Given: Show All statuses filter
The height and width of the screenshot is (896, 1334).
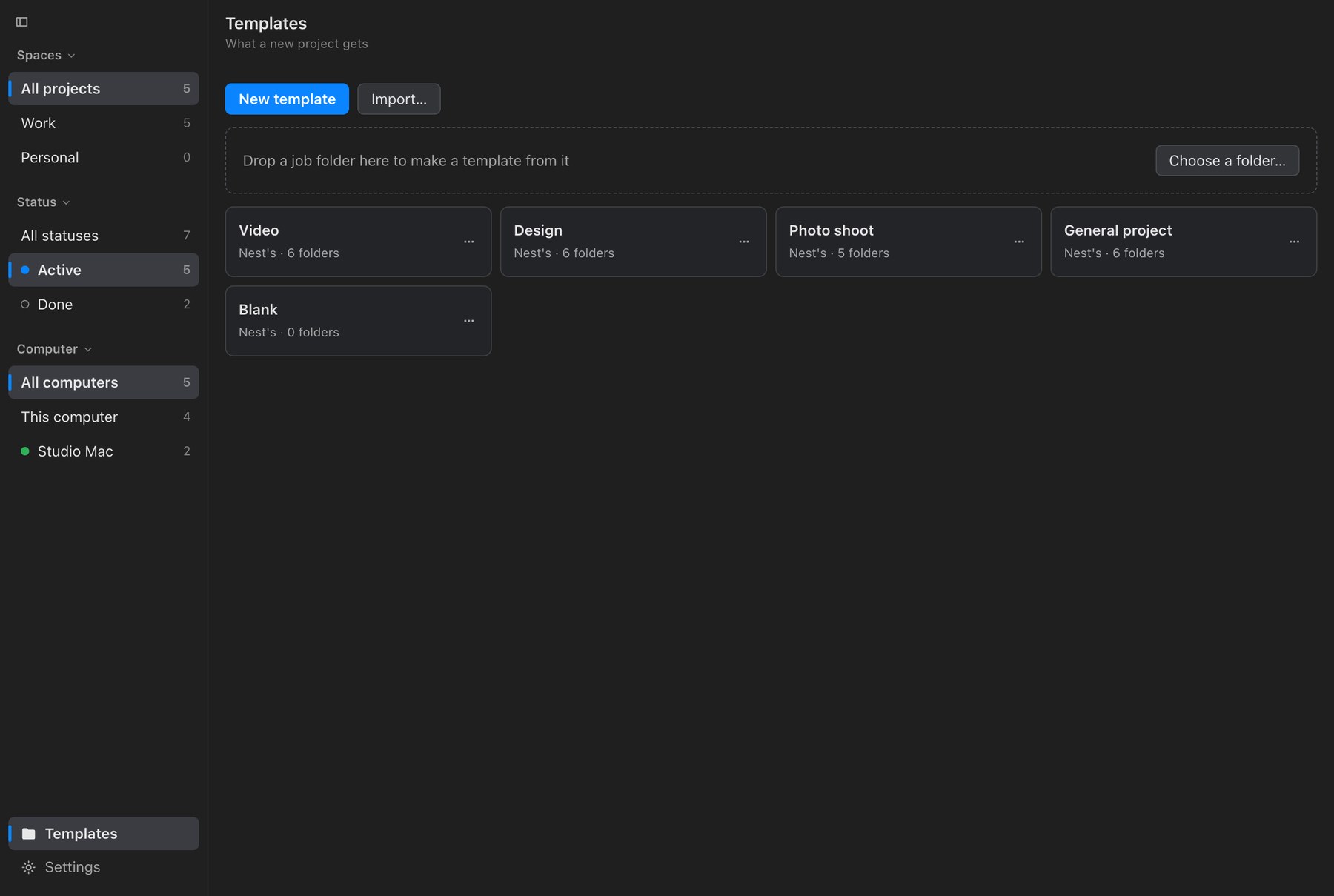Looking at the screenshot, I should point(104,236).
